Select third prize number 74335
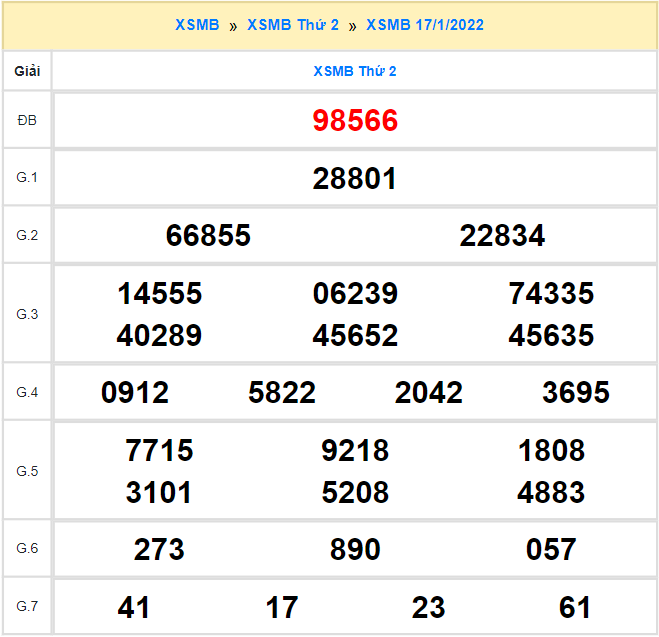The height and width of the screenshot is (637, 659). (551, 294)
